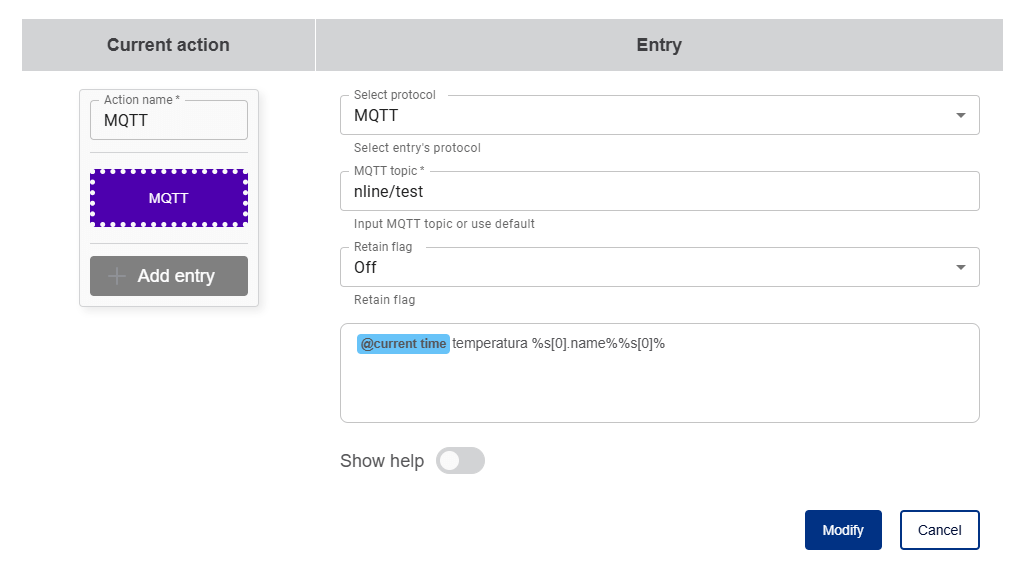Focus the Action name input field
Screen dimensions: 1027x571
(168, 120)
